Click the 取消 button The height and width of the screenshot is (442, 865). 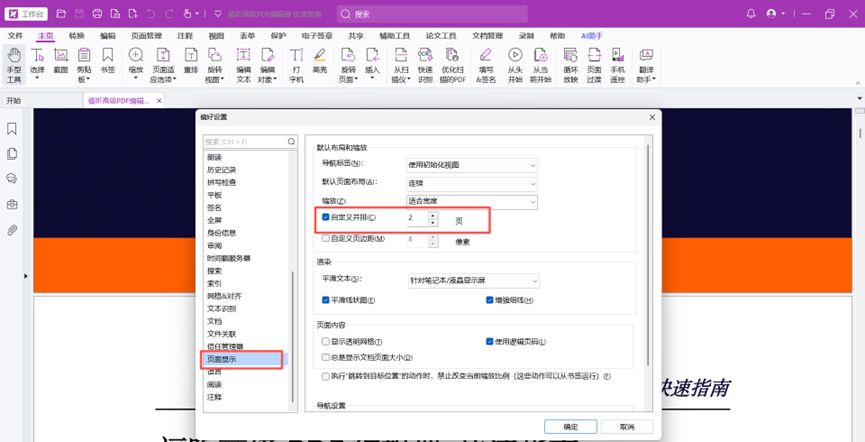(626, 427)
